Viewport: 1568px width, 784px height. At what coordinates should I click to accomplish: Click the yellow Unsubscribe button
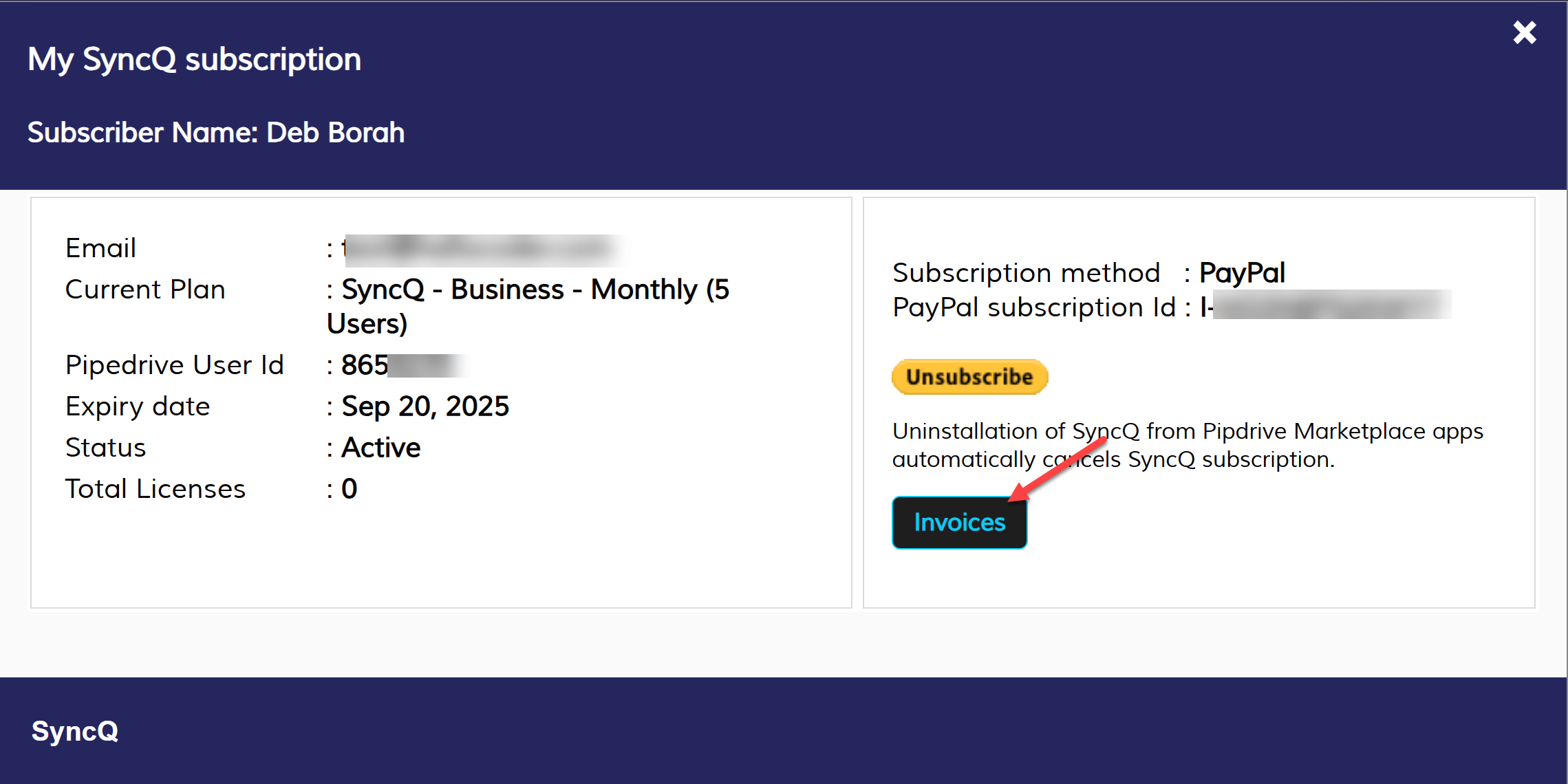[x=969, y=377]
